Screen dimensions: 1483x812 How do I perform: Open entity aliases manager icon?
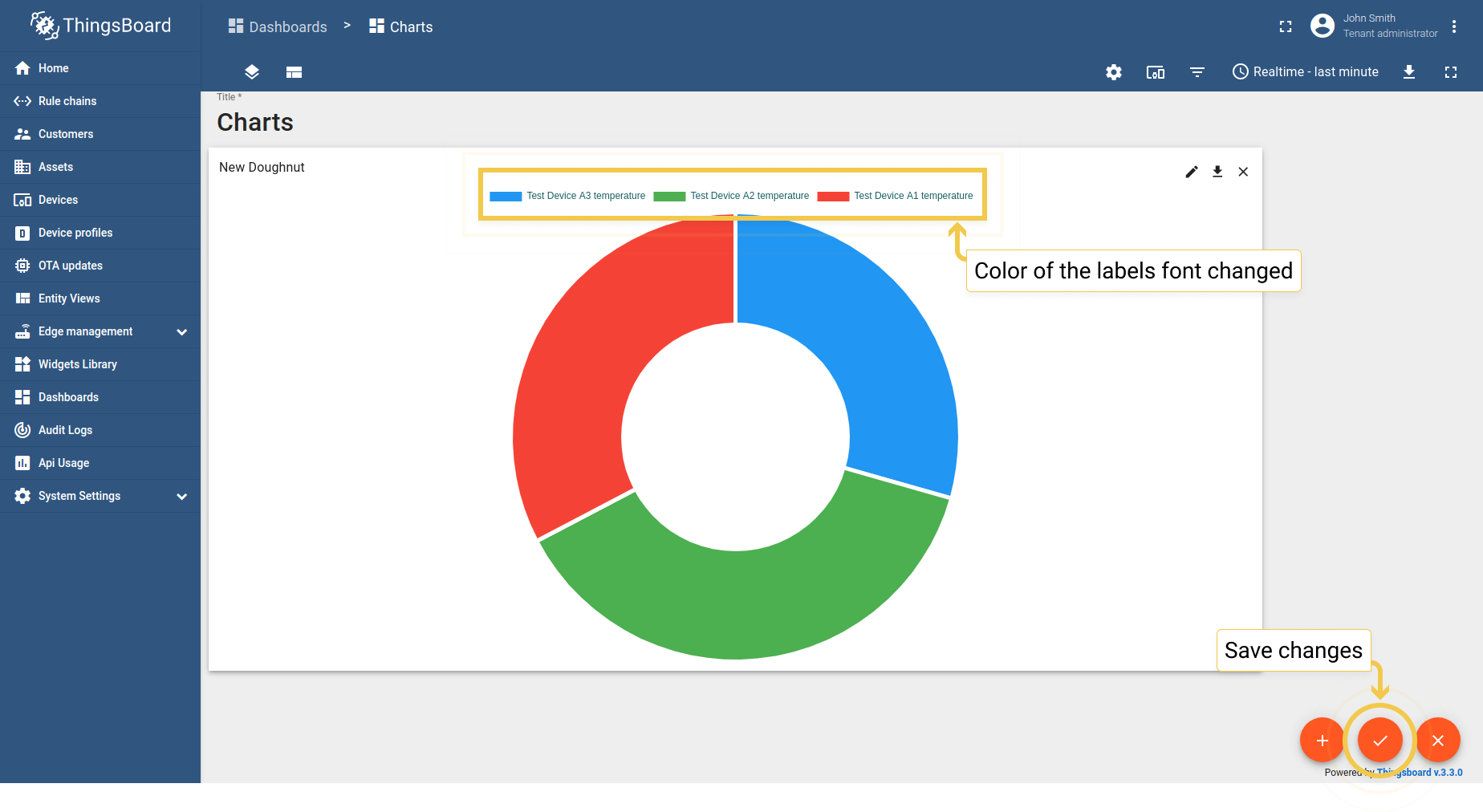click(1156, 72)
